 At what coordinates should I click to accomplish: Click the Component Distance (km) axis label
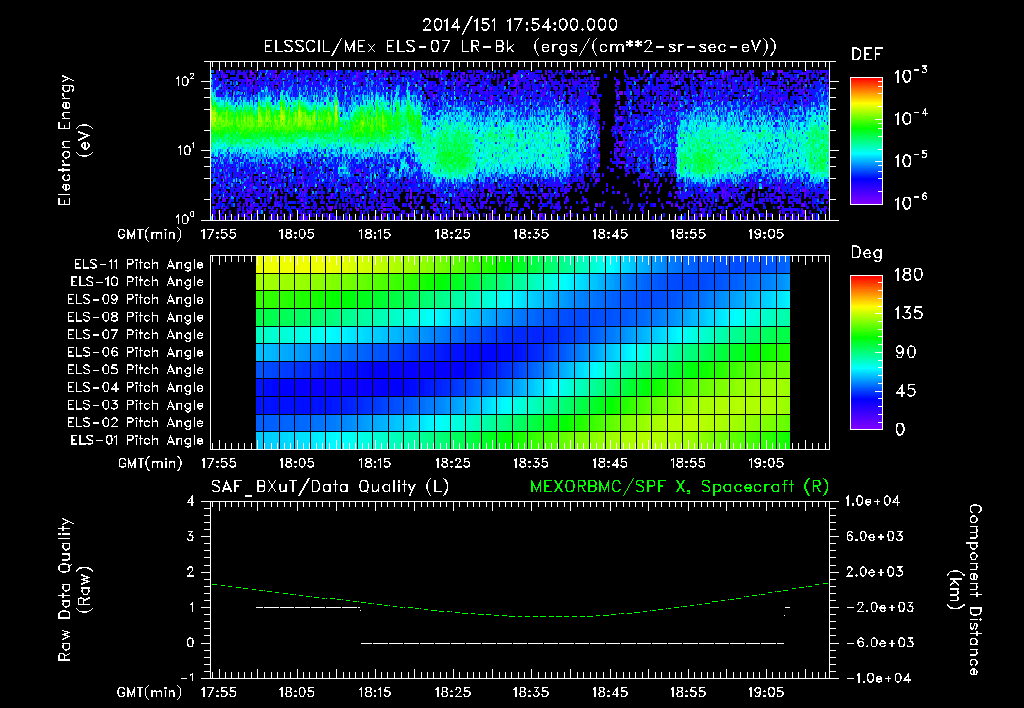coord(965,590)
